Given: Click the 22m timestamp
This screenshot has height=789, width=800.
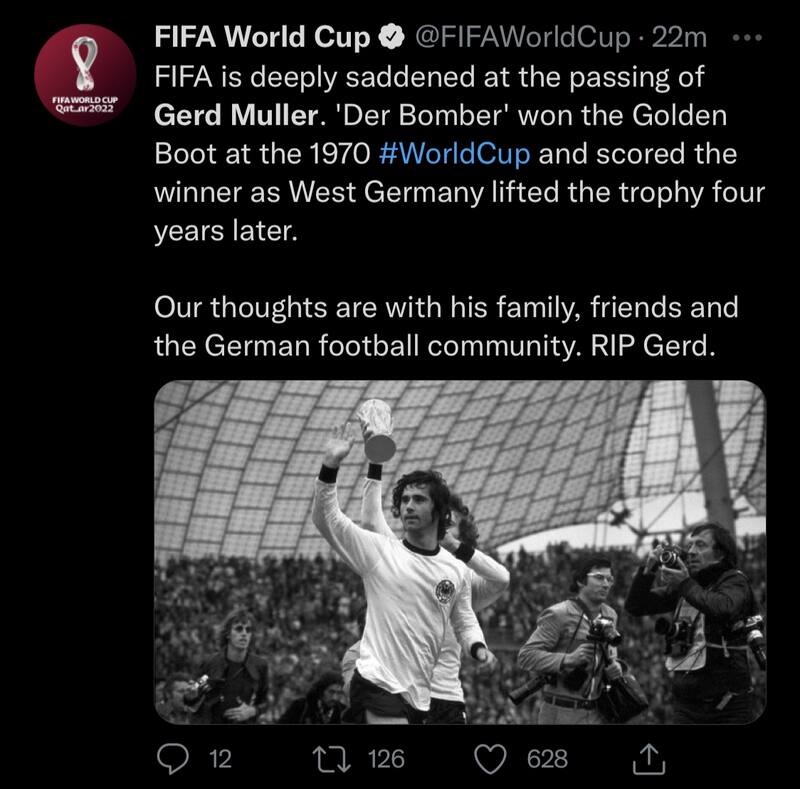Looking at the screenshot, I should pos(680,39).
